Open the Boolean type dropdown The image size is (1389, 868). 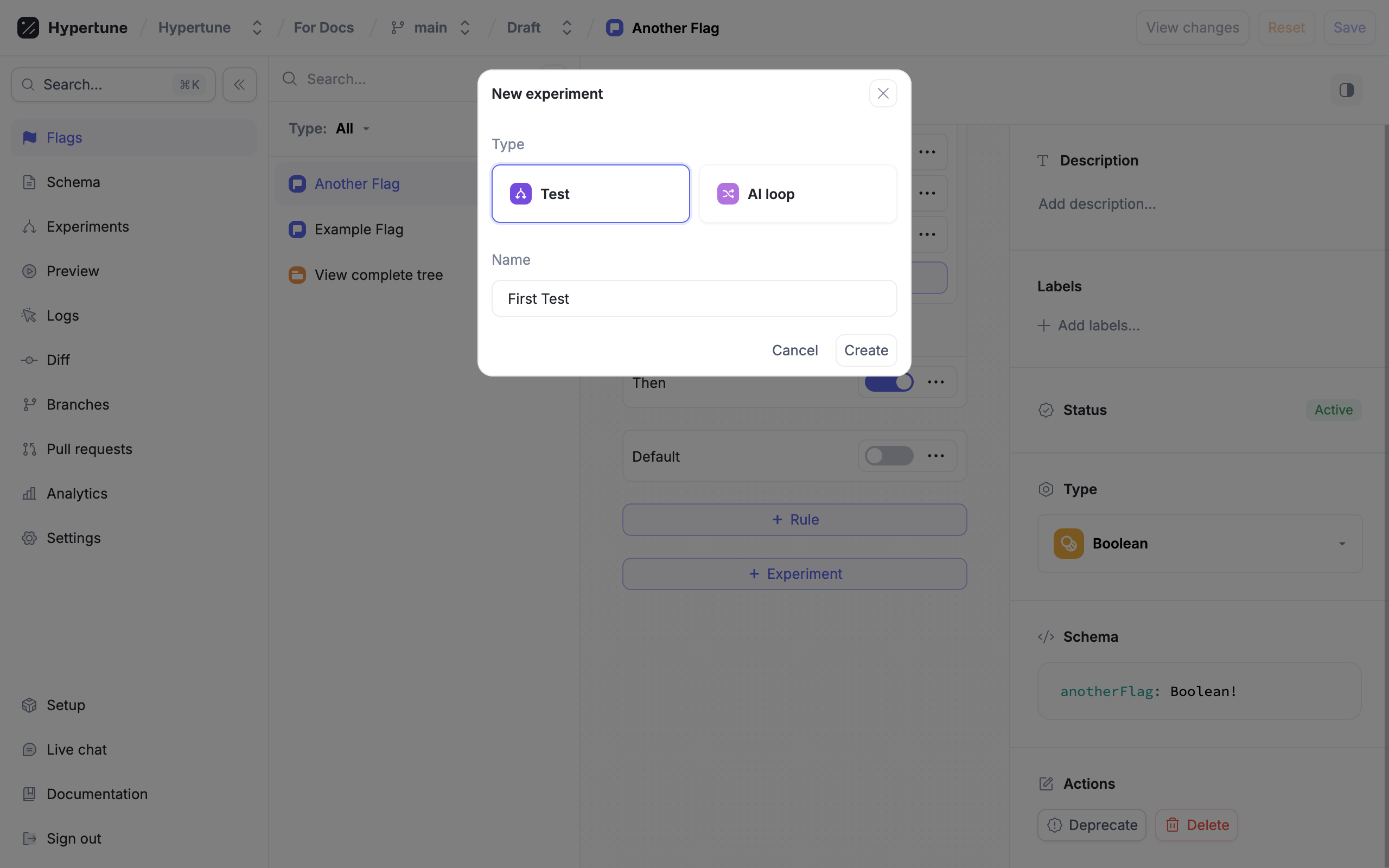[1200, 543]
